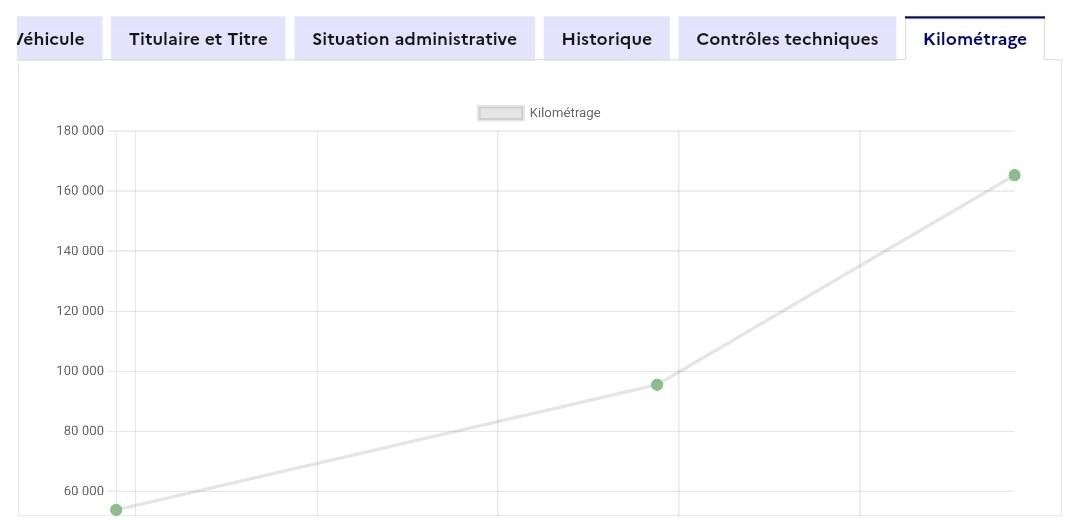This screenshot has height=525, width=1079.
Task: Click the grey Kilométrage legend color box
Action: pyautogui.click(x=500, y=113)
